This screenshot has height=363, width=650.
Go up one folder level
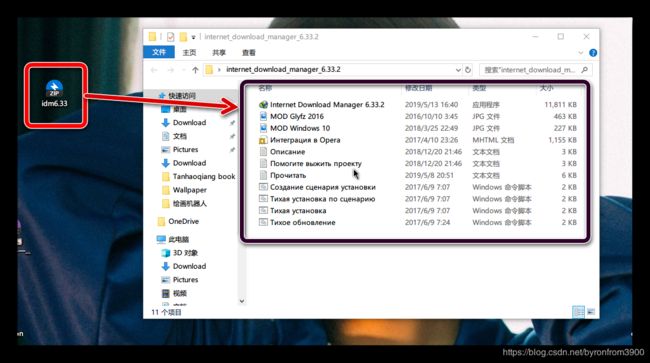(x=195, y=70)
